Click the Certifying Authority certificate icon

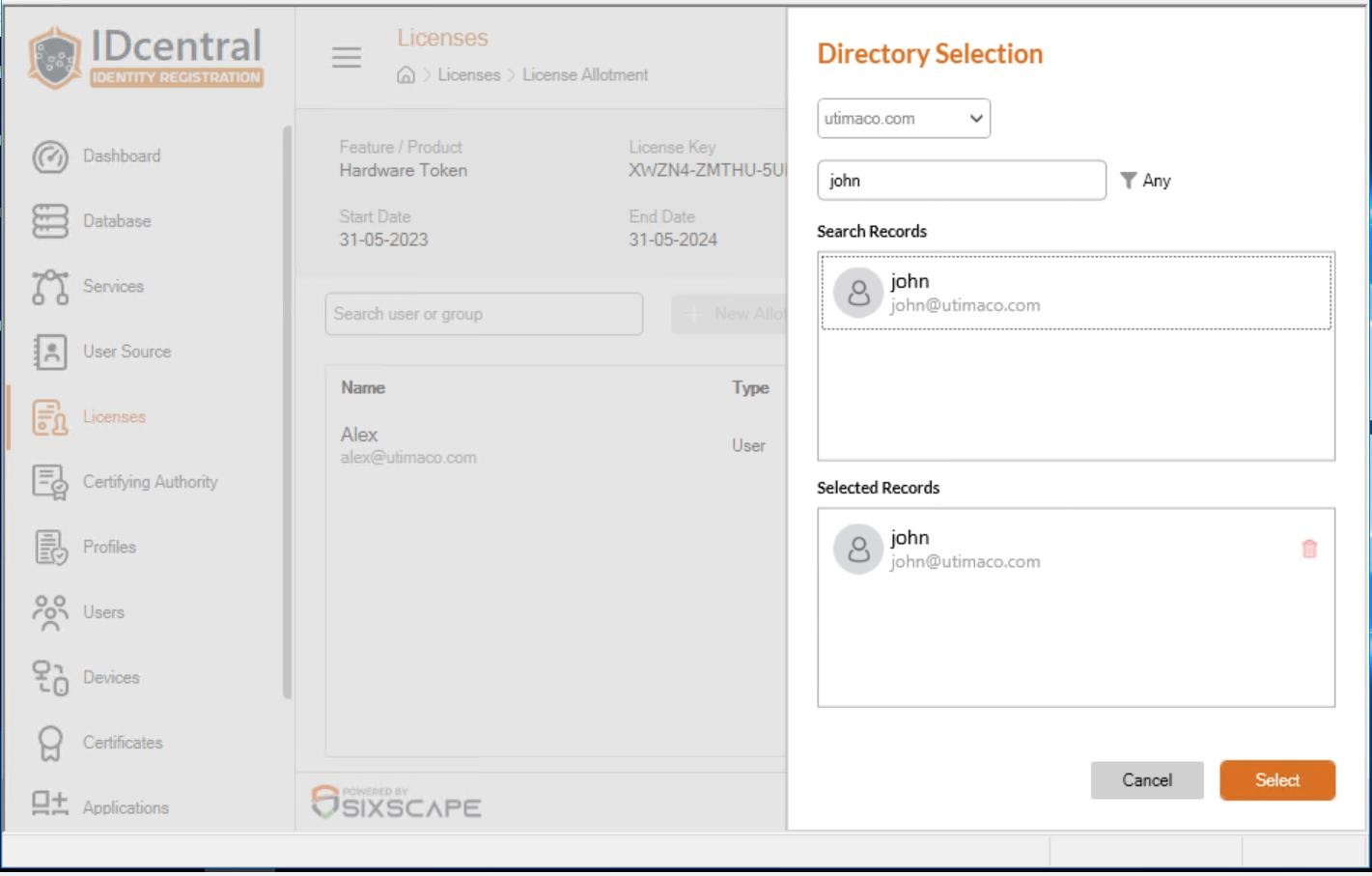point(50,482)
